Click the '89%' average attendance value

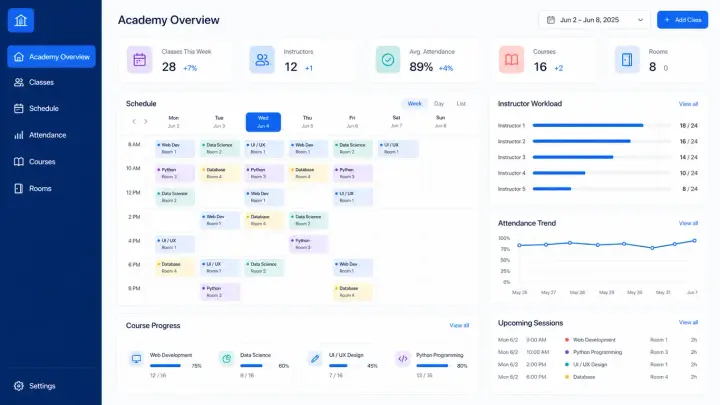(x=421, y=67)
